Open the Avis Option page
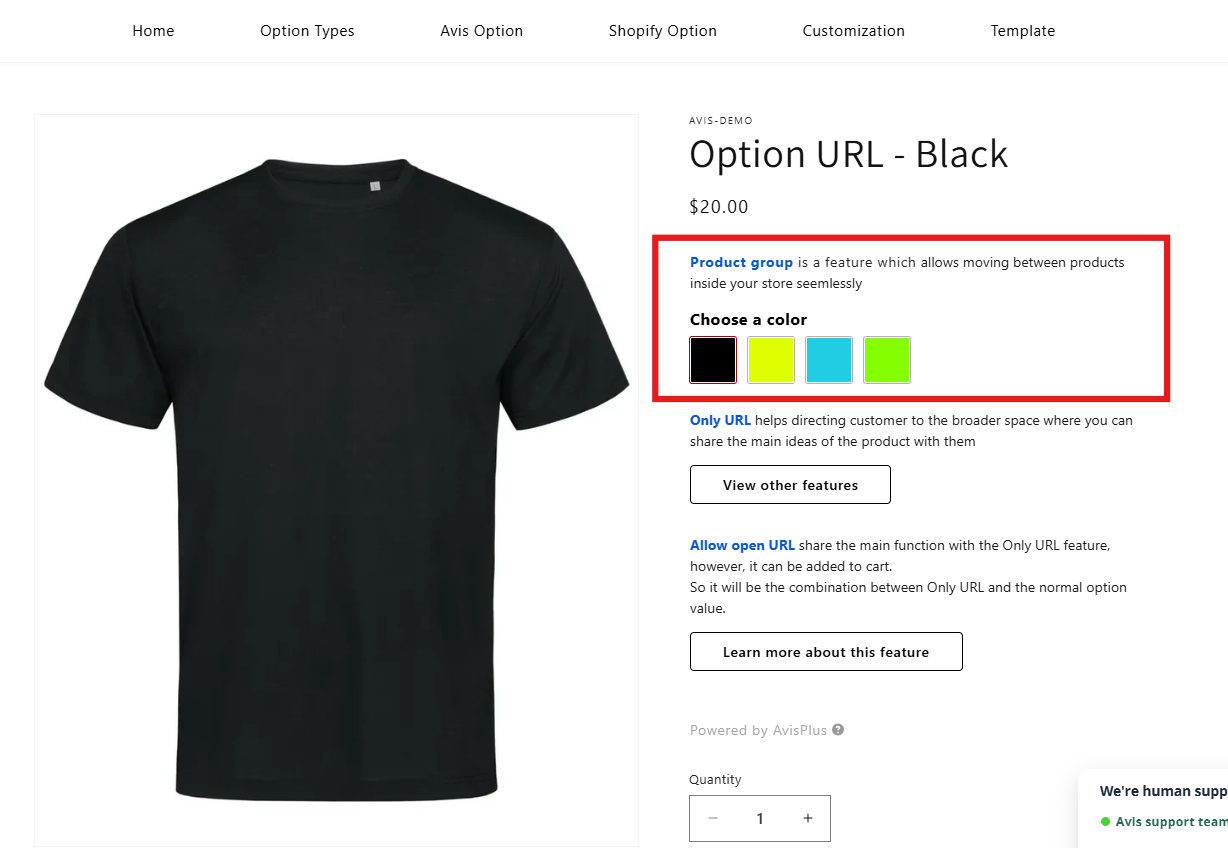 482,31
